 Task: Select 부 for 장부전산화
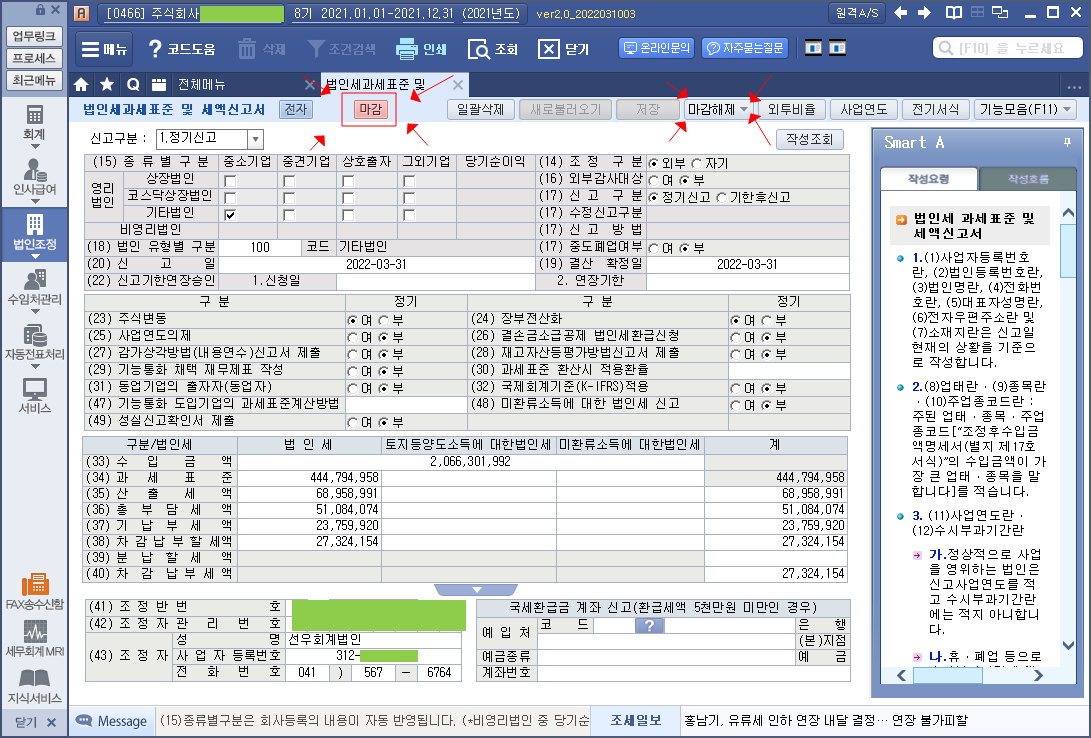767,321
